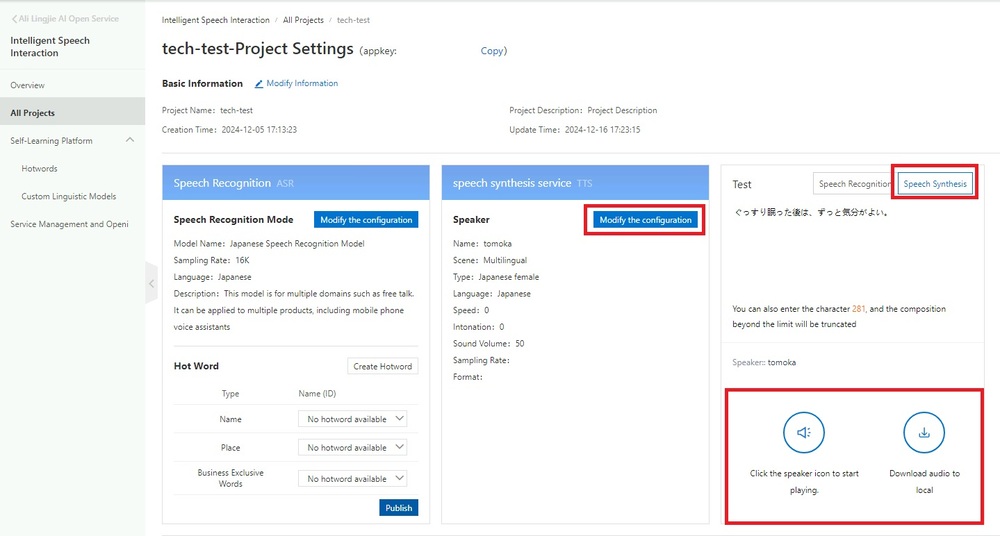This screenshot has height=536, width=1000.
Task: Modify the Speech Recognition Mode configuration
Action: (x=366, y=220)
